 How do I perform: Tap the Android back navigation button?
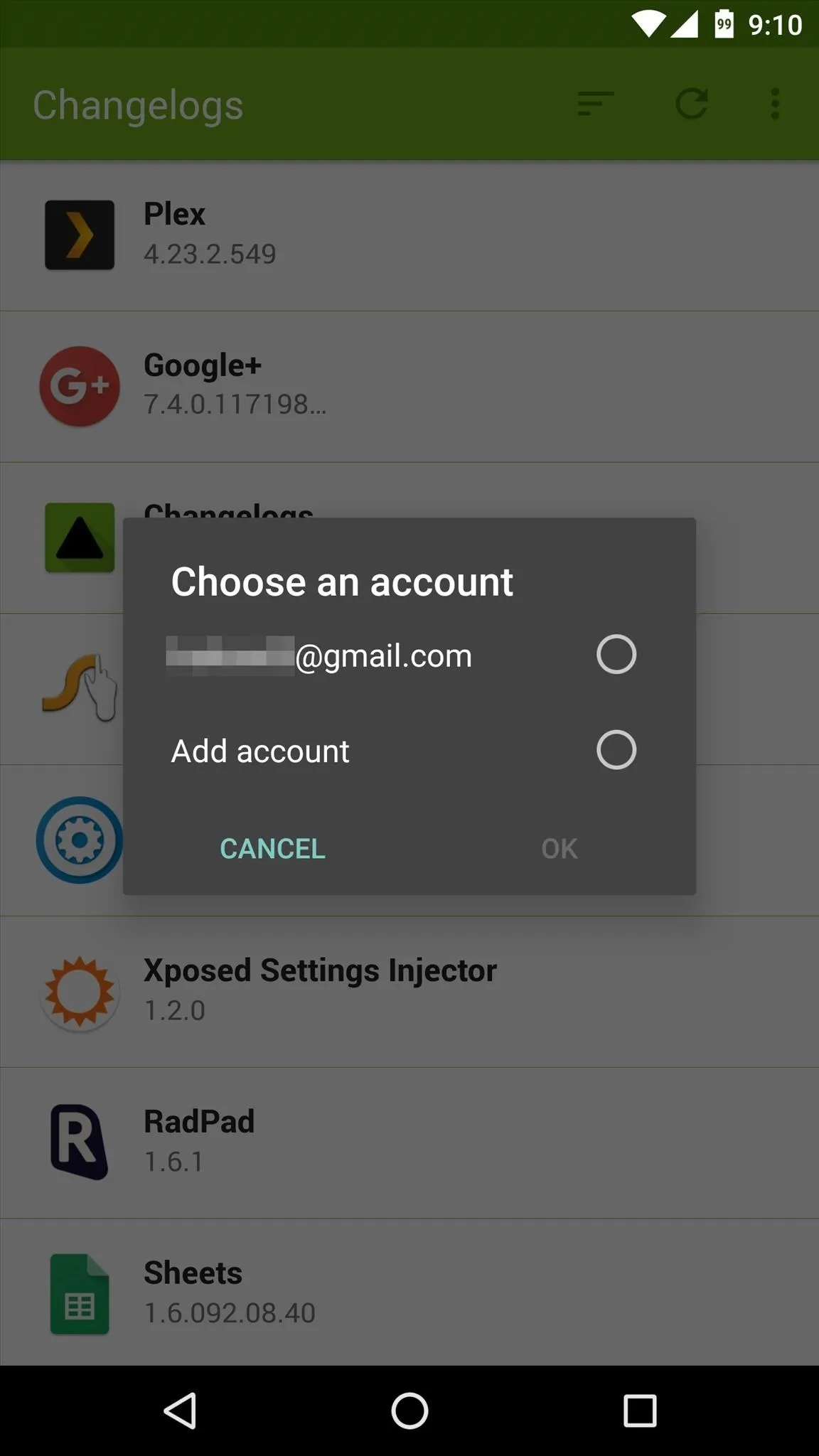[x=181, y=1410]
